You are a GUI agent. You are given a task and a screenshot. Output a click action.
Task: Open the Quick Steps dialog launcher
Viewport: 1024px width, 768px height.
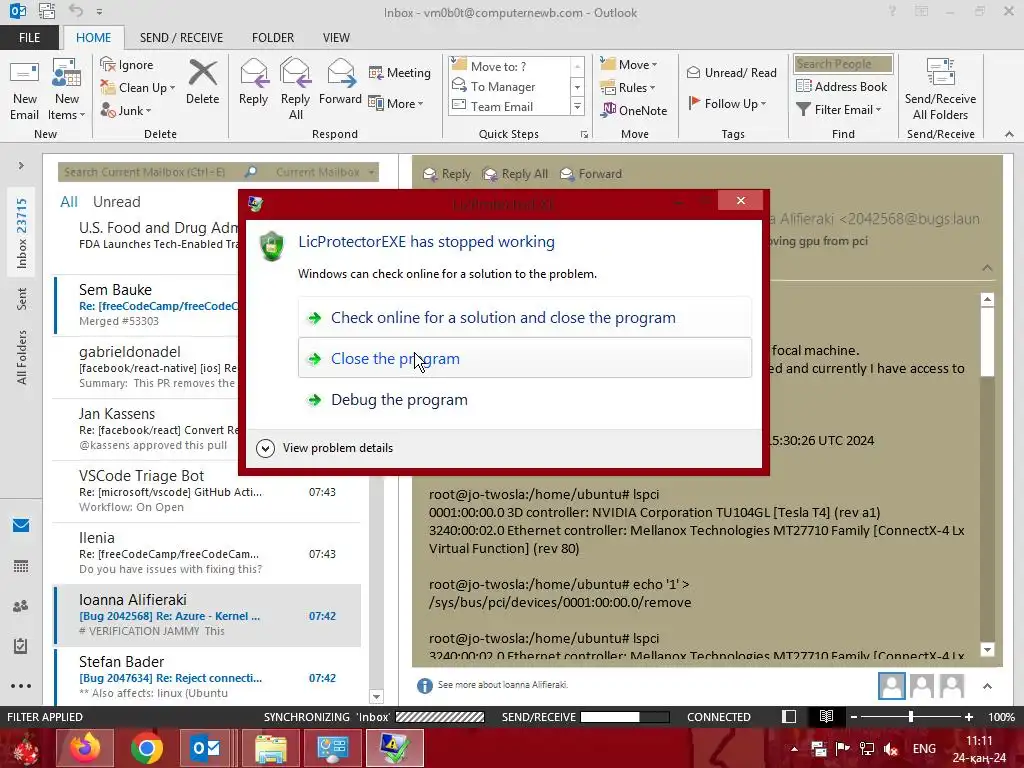tap(584, 135)
